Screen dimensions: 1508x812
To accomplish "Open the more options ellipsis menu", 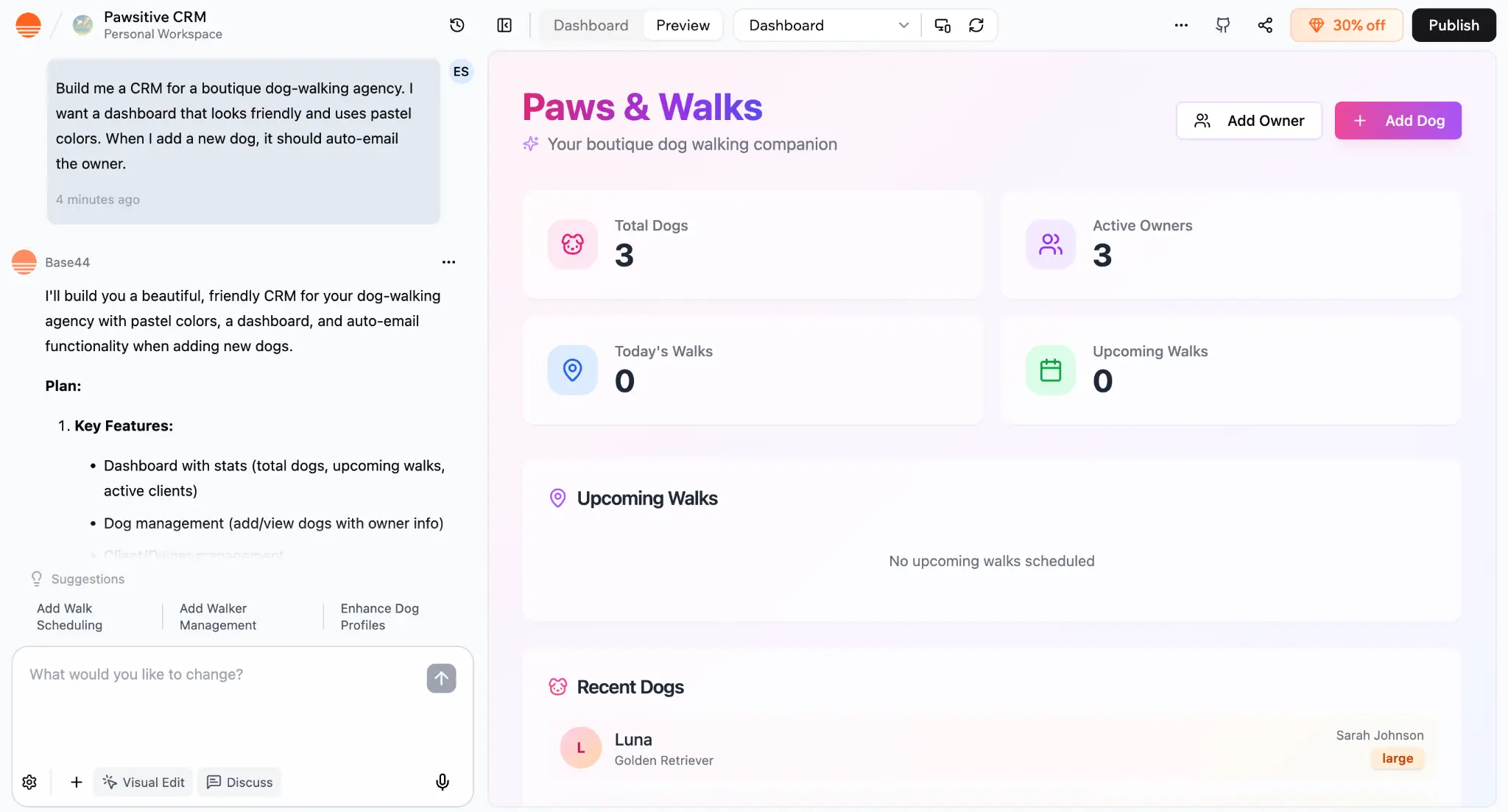I will (1181, 25).
